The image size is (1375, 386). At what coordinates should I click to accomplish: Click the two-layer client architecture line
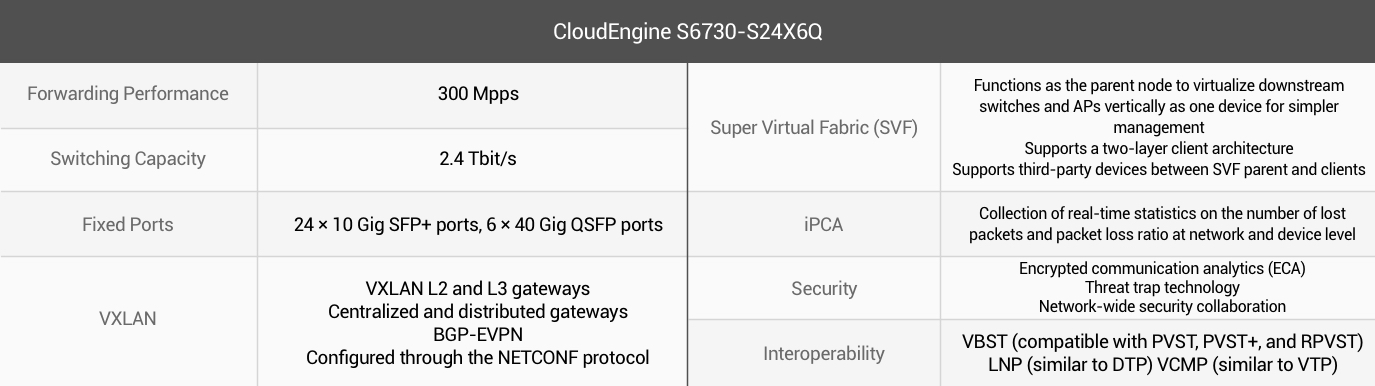(x=1159, y=148)
